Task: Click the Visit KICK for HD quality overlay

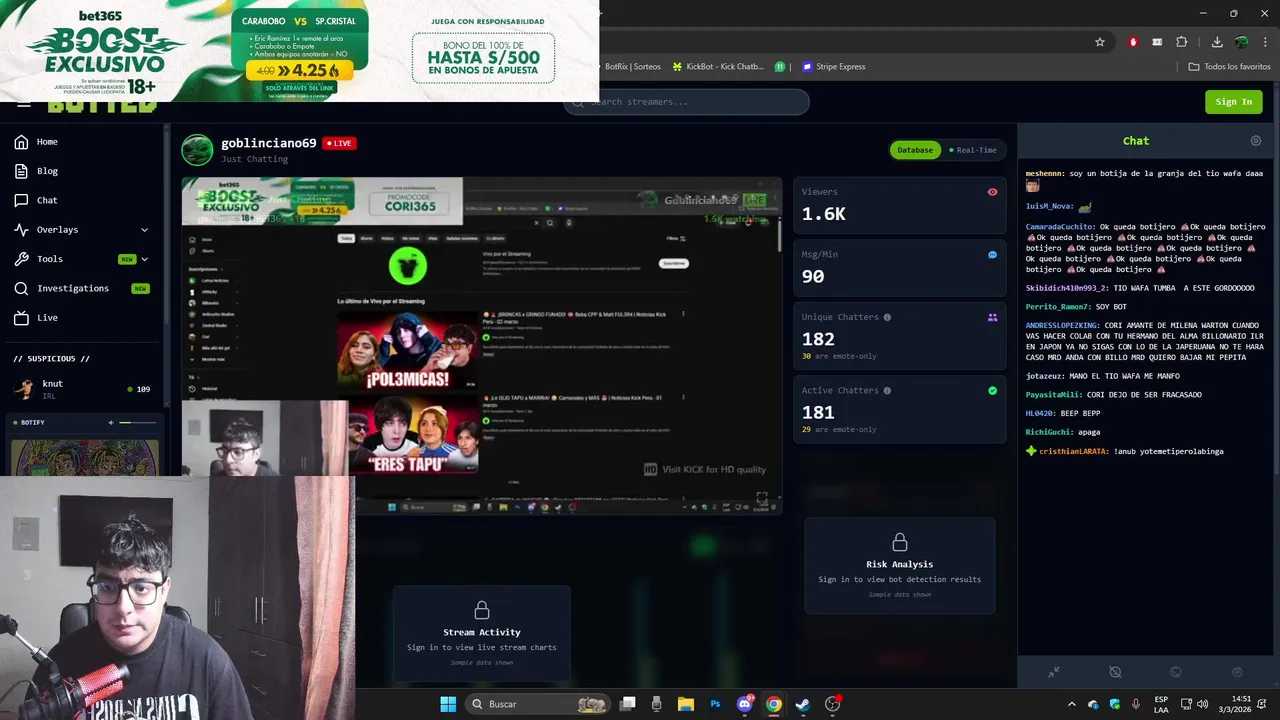Action: (x=705, y=469)
